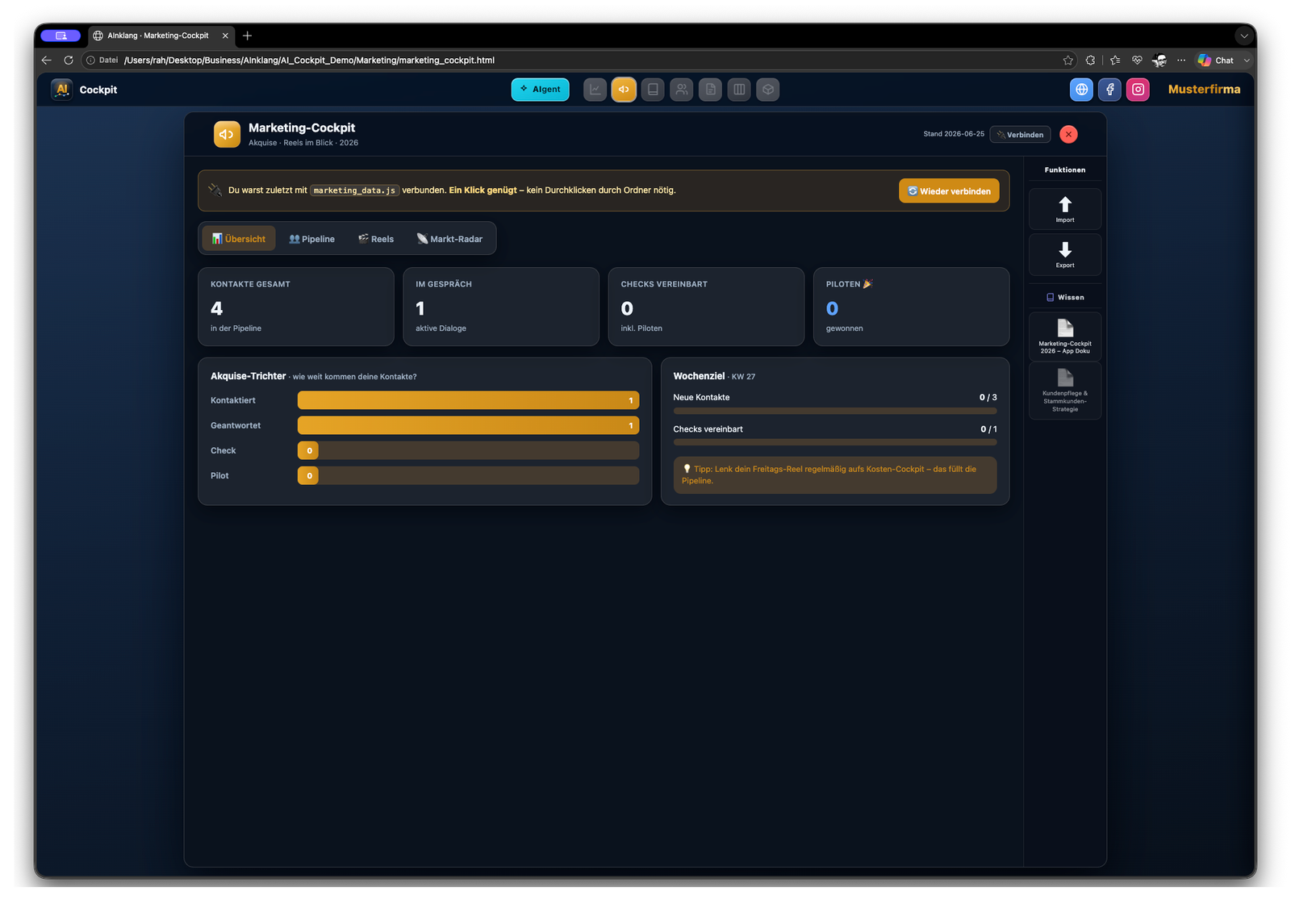
Task: Switch to the Reels tab
Action: (376, 239)
